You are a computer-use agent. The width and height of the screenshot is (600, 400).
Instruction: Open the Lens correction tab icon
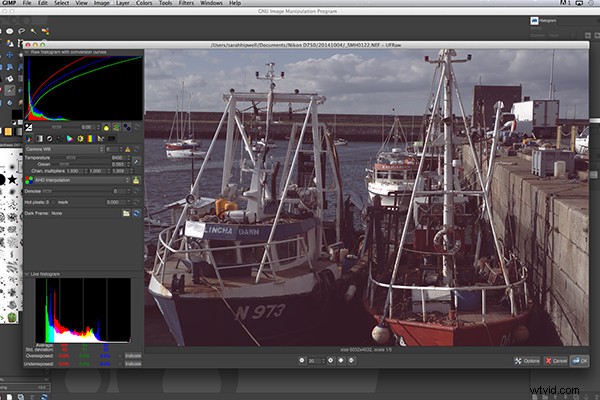click(x=49, y=139)
